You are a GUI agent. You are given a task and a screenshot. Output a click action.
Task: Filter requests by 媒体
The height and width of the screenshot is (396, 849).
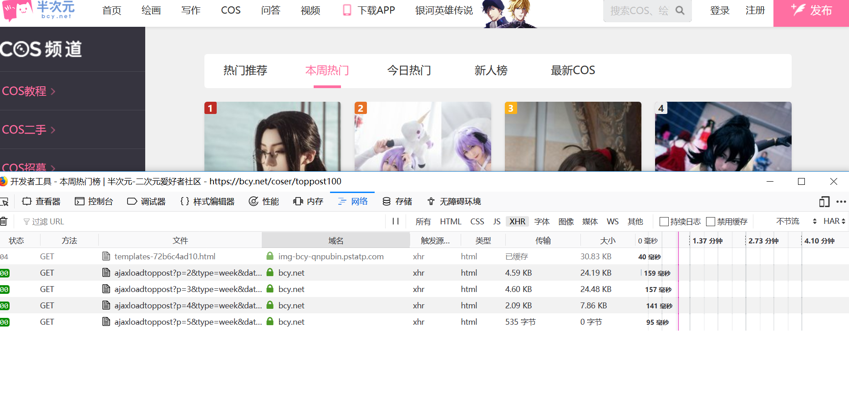pos(590,222)
